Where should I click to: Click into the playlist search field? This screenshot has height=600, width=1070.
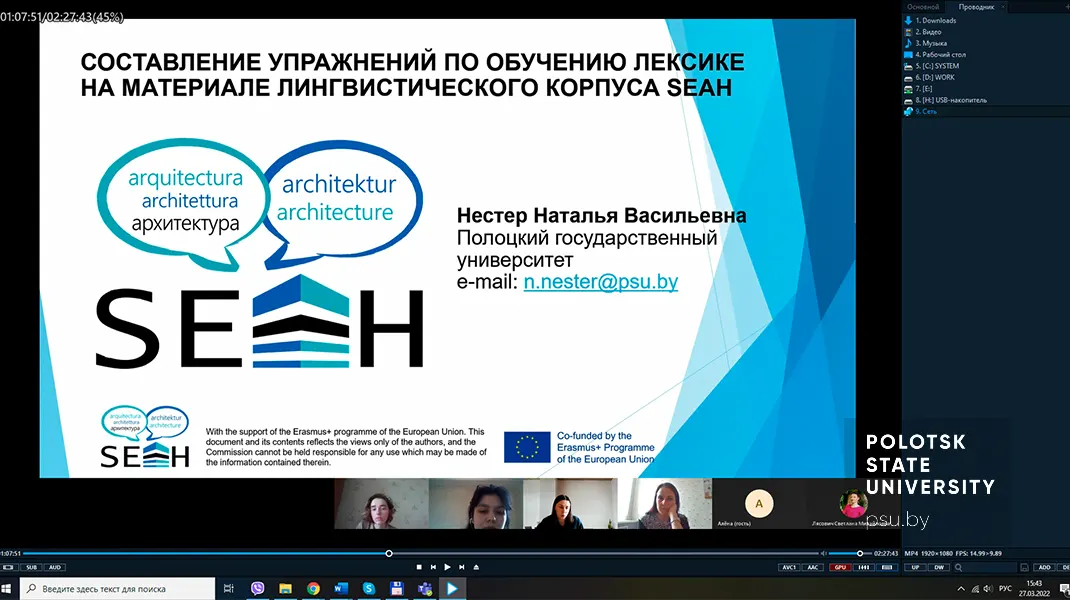[x=990, y=567]
